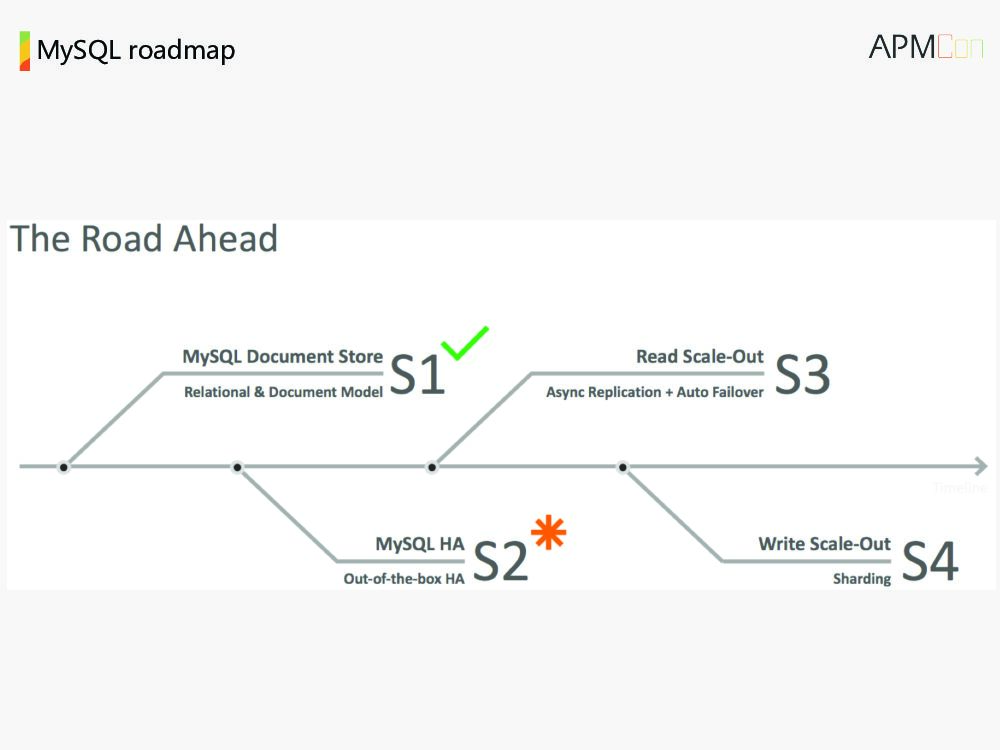Click the MySQL HA heading
1000x750 pixels.
420,544
